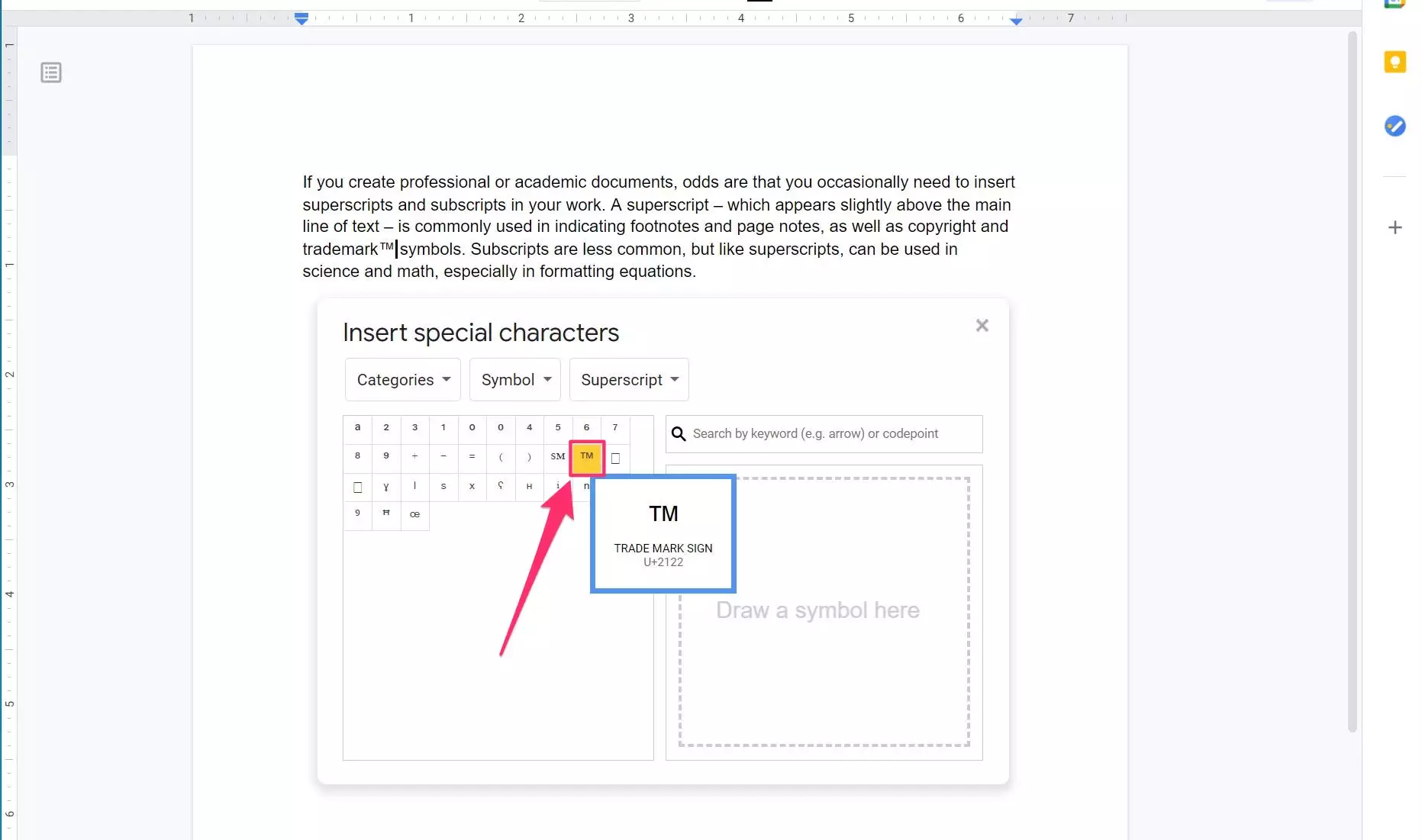
Task: Insert the superscript 4 character
Action: point(529,428)
